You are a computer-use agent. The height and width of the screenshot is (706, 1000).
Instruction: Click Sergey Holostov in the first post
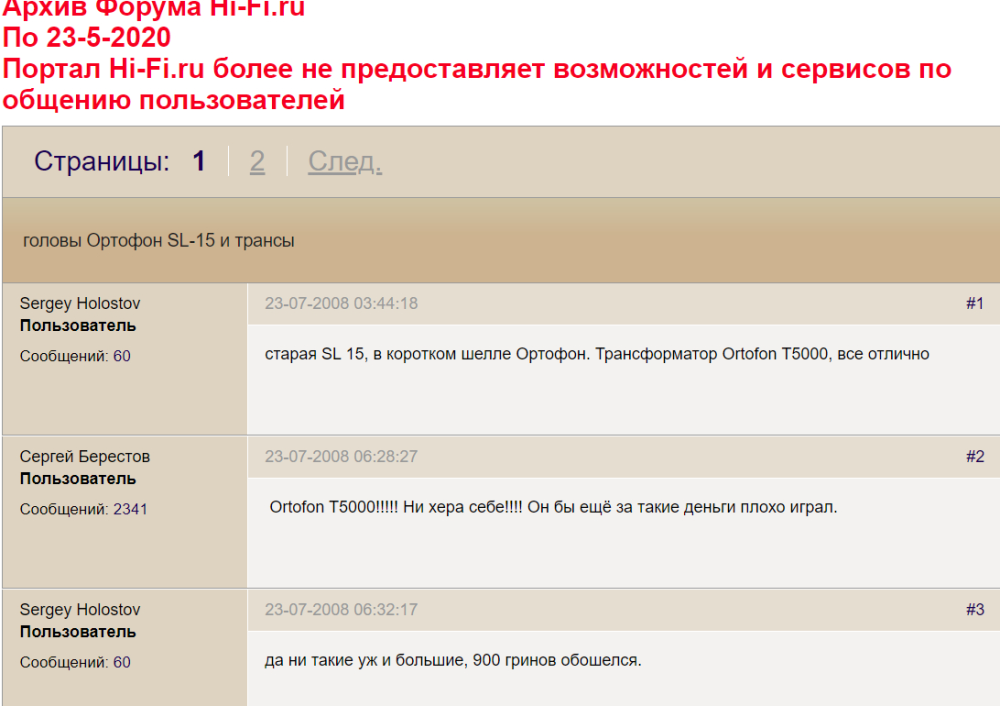80,304
